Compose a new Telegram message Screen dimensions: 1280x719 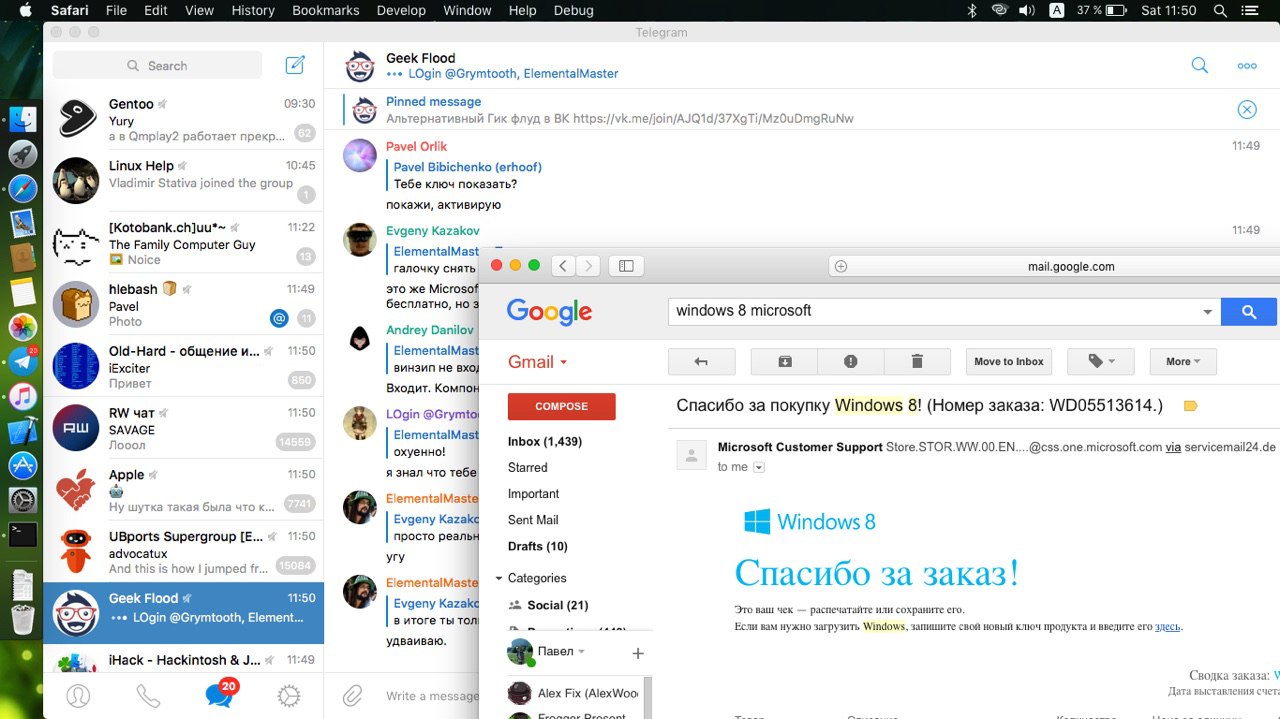pyautogui.click(x=295, y=66)
